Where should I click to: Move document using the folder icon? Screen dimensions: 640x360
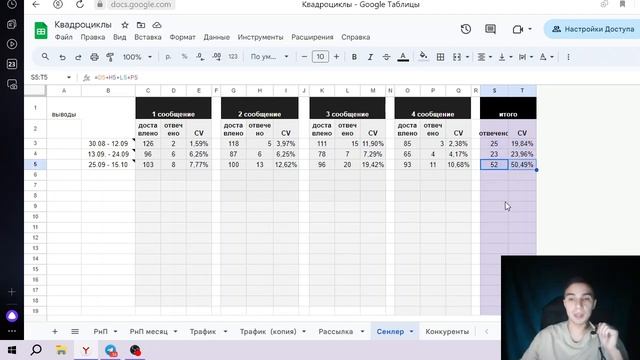tap(141, 25)
